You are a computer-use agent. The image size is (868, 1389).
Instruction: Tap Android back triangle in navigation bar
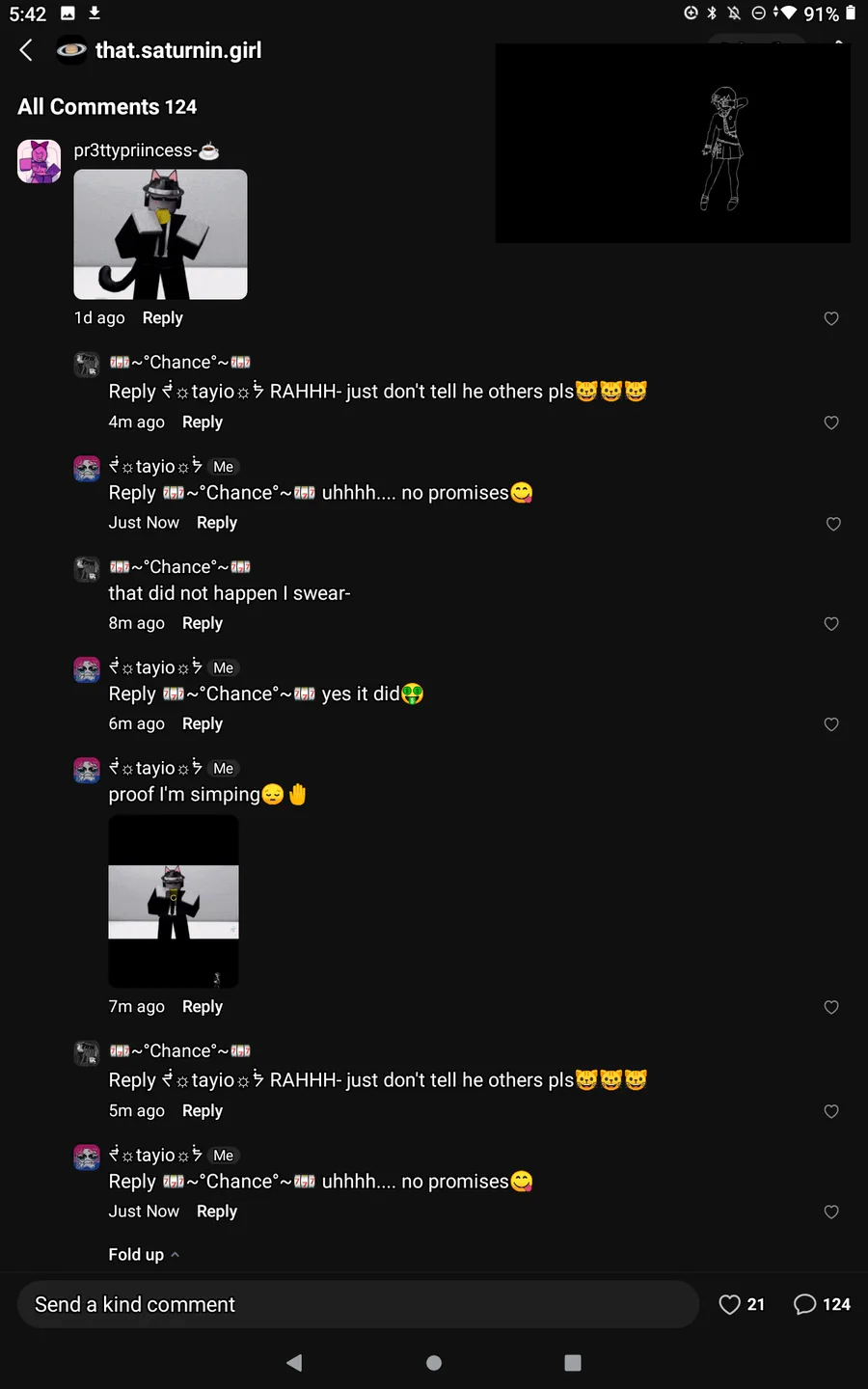(294, 1362)
